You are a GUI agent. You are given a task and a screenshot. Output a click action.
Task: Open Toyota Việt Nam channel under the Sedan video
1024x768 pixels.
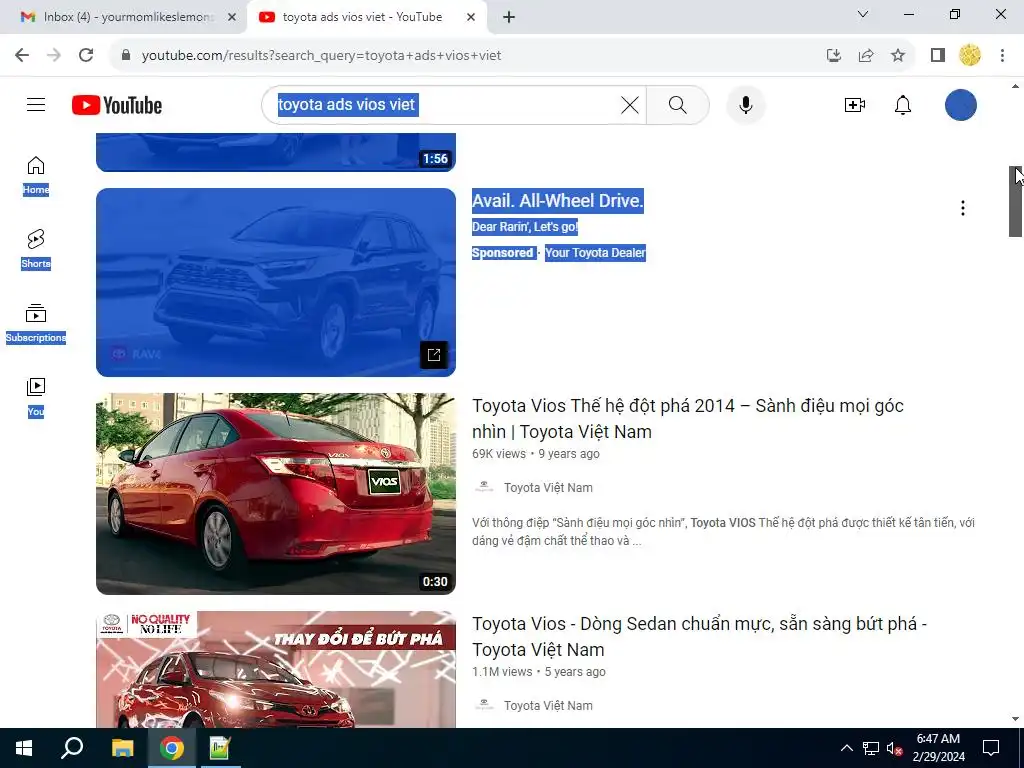[x=548, y=706]
